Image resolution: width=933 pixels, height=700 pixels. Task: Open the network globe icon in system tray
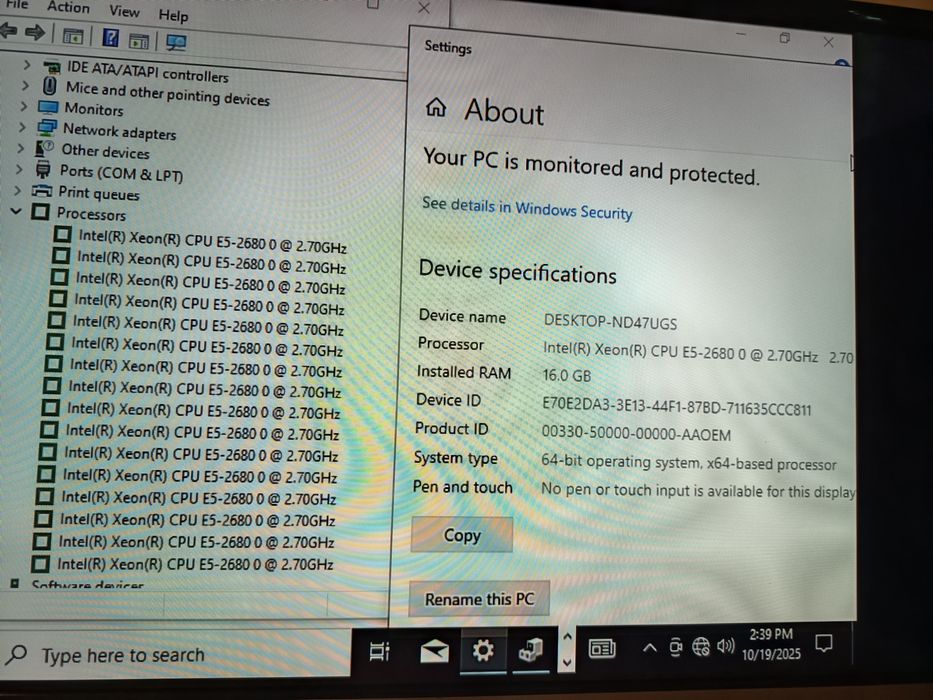[x=700, y=646]
